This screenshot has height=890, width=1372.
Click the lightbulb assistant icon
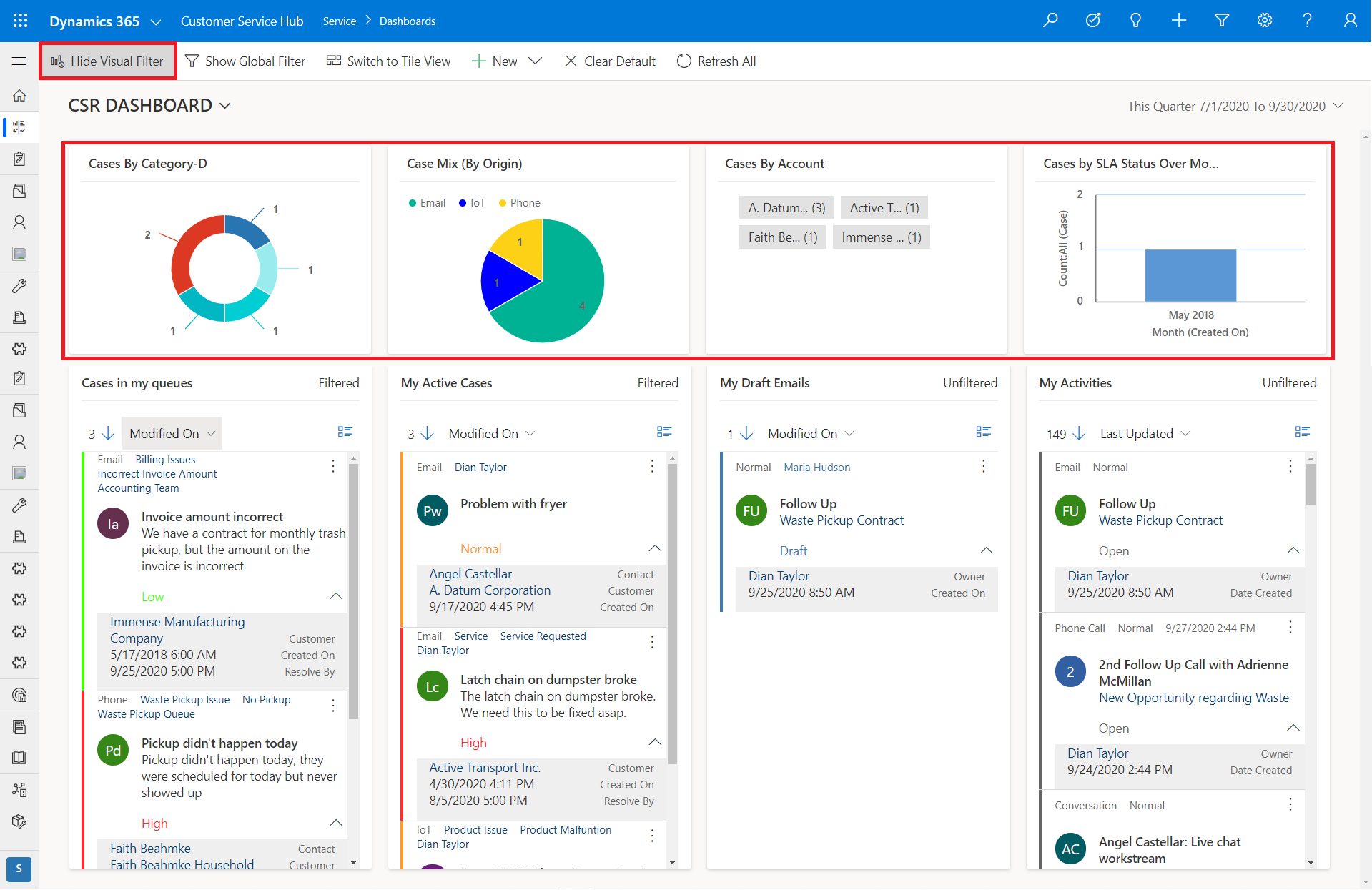pos(1135,21)
